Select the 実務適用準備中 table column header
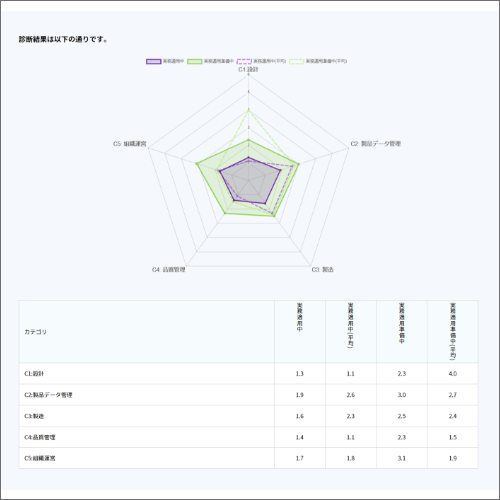This screenshot has height=500, width=500. (402, 323)
